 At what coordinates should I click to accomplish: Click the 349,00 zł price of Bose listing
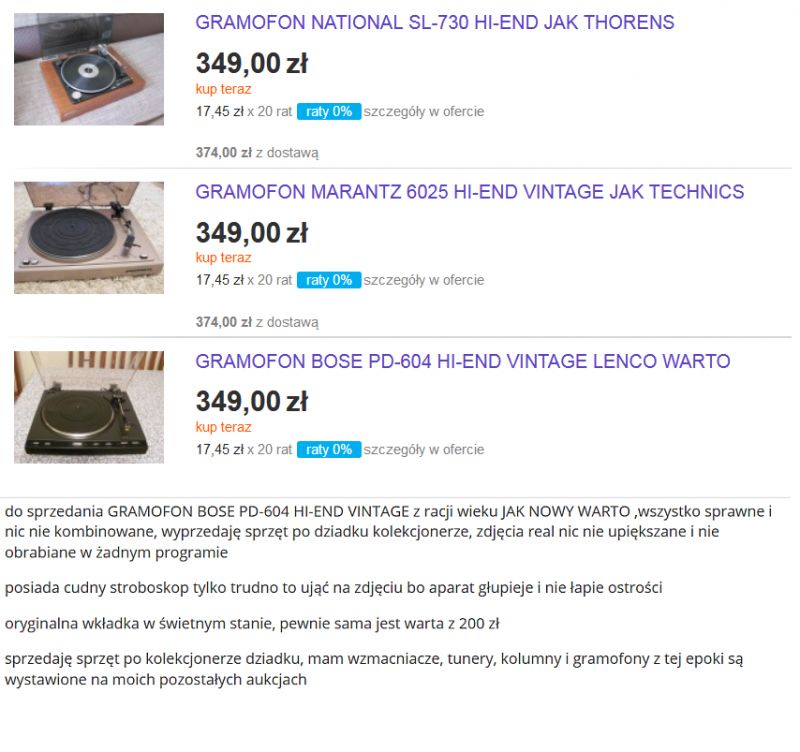[x=252, y=401]
